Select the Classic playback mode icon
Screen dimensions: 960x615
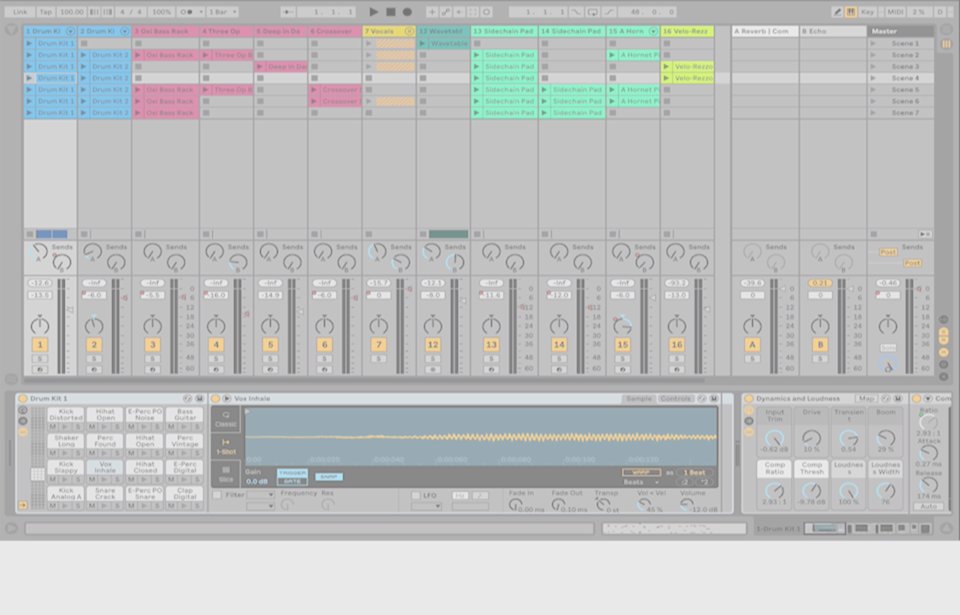click(226, 417)
